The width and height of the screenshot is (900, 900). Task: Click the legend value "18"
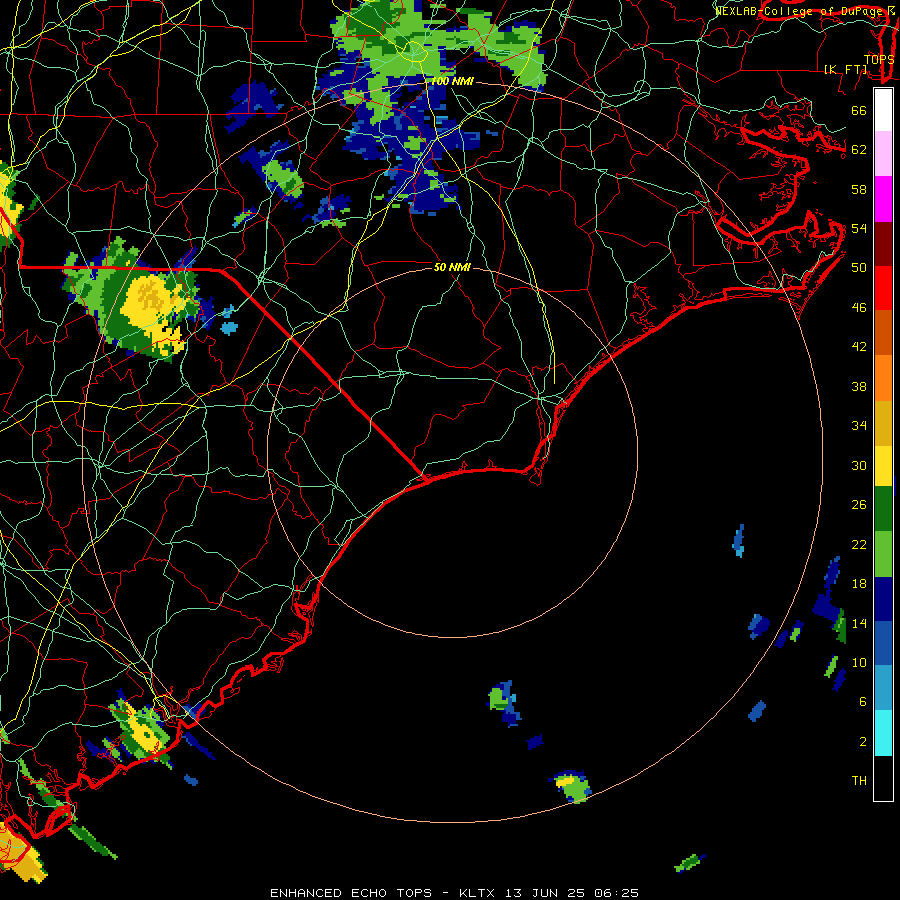[859, 584]
